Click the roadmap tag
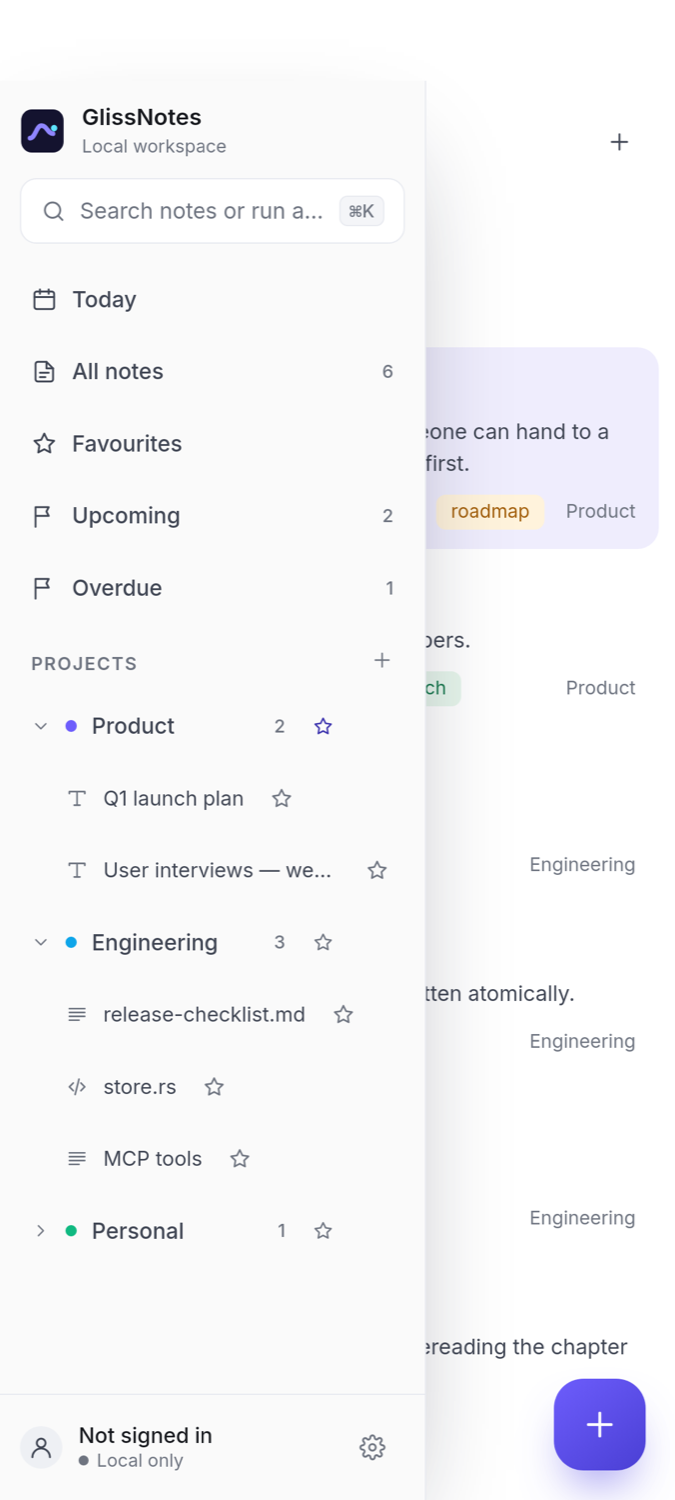The height and width of the screenshot is (1500, 675). (x=490, y=511)
